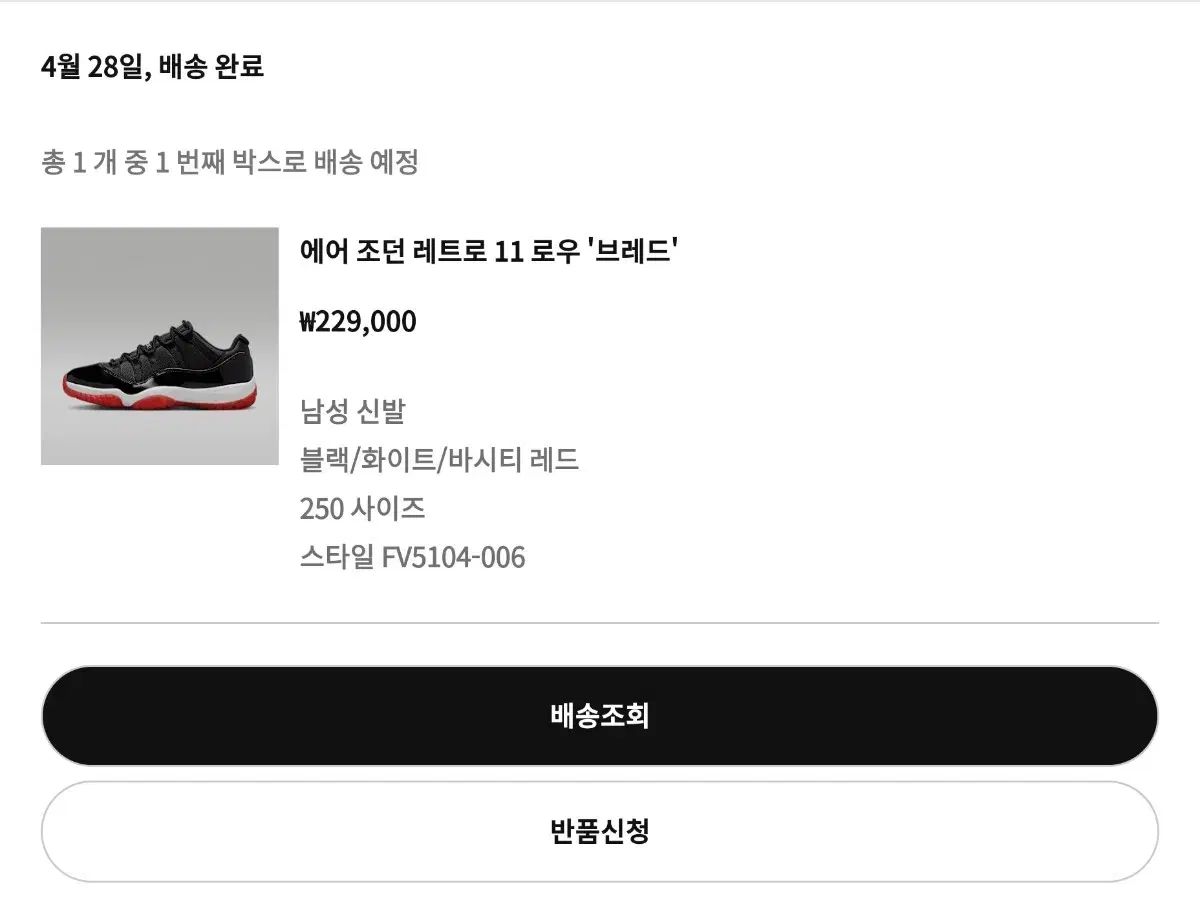The height and width of the screenshot is (922, 1200).
Task: Click the 반품신청 return request button
Action: [x=599, y=831]
